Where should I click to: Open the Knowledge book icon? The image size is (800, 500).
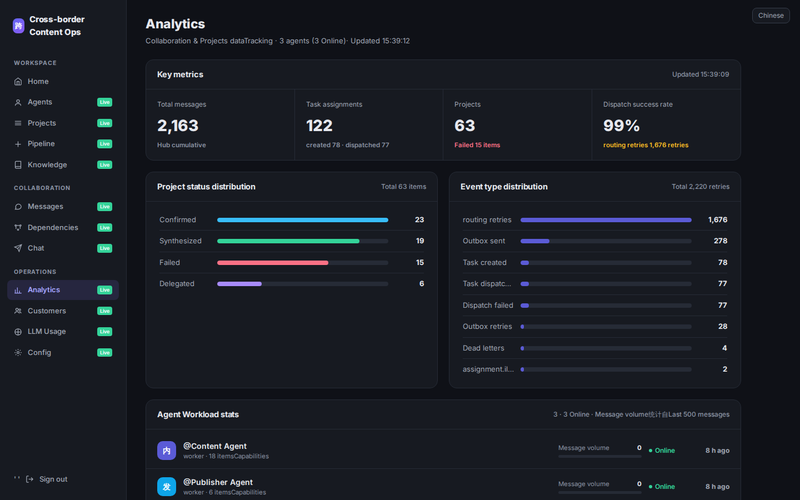(18, 165)
